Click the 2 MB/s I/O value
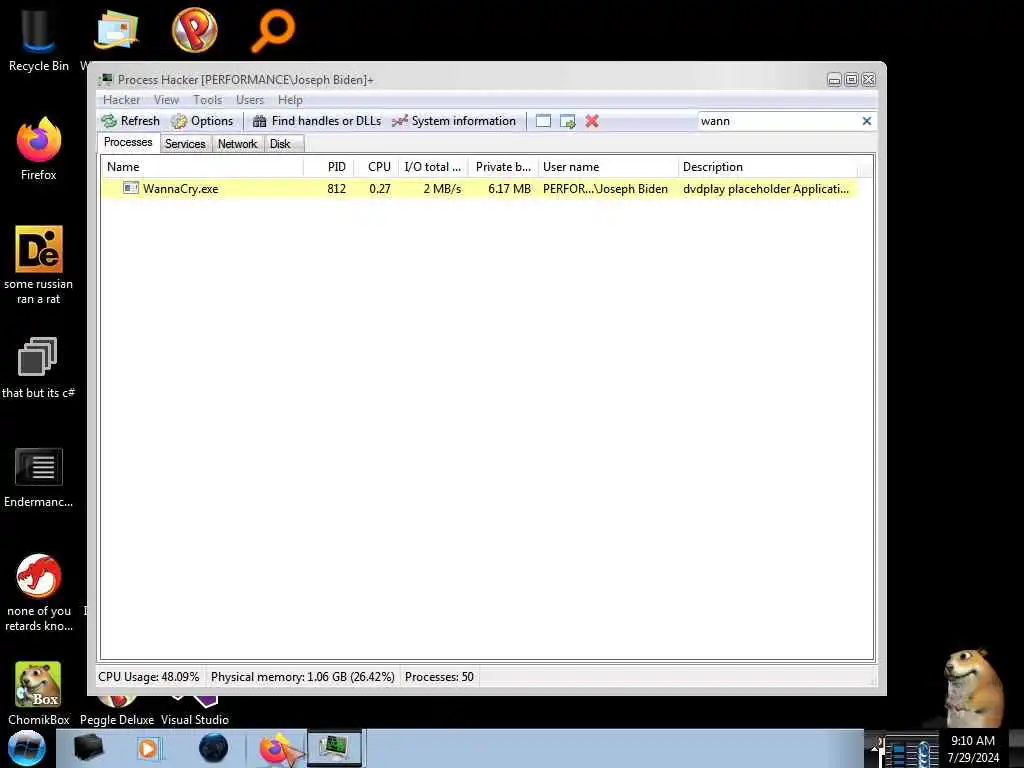Viewport: 1024px width, 768px height. pyautogui.click(x=442, y=189)
